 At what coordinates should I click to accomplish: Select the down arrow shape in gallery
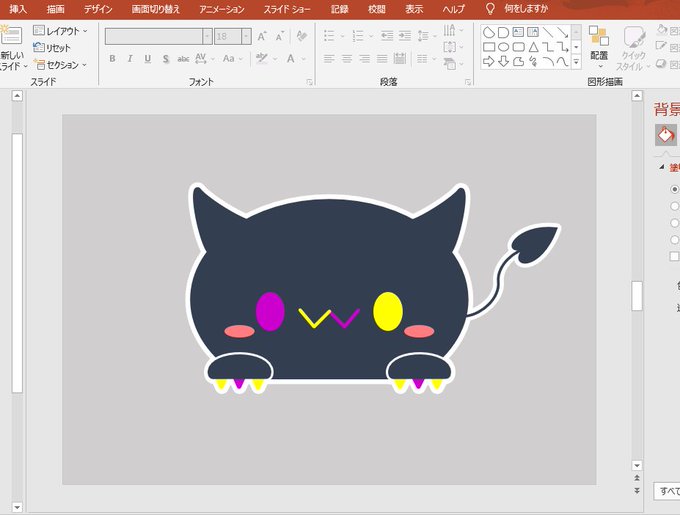503,62
